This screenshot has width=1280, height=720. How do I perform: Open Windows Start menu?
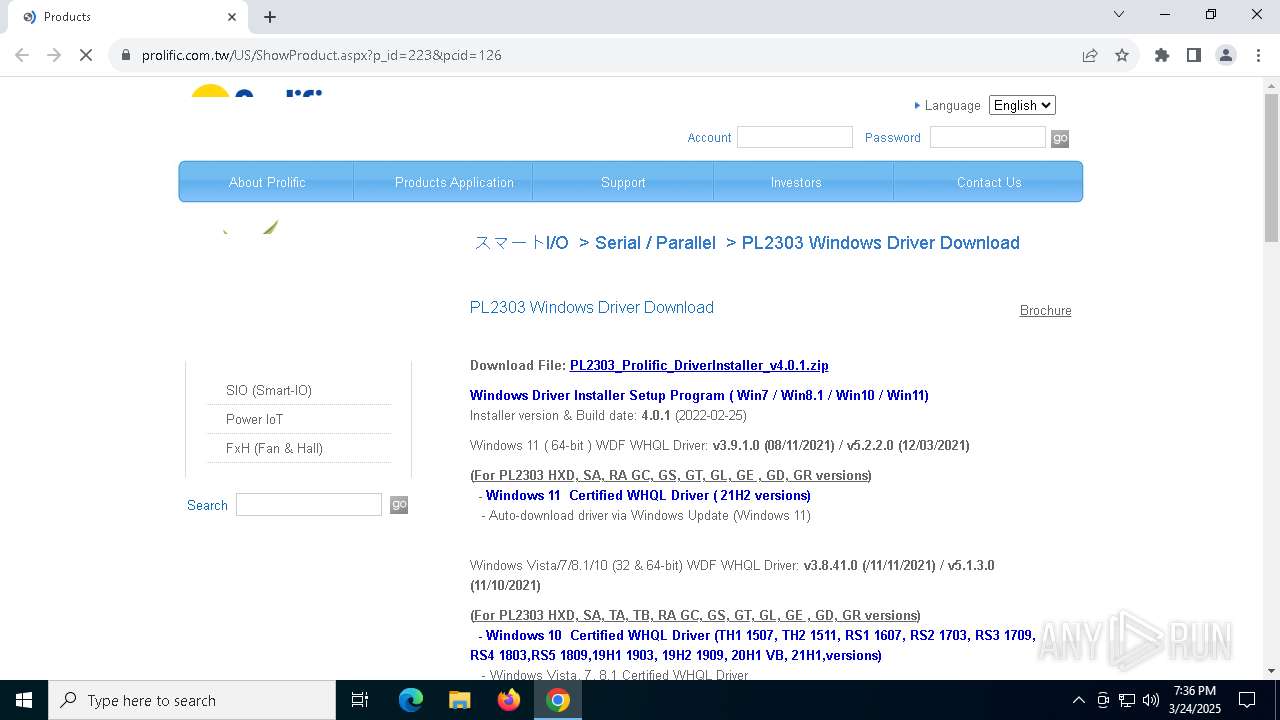(x=24, y=700)
